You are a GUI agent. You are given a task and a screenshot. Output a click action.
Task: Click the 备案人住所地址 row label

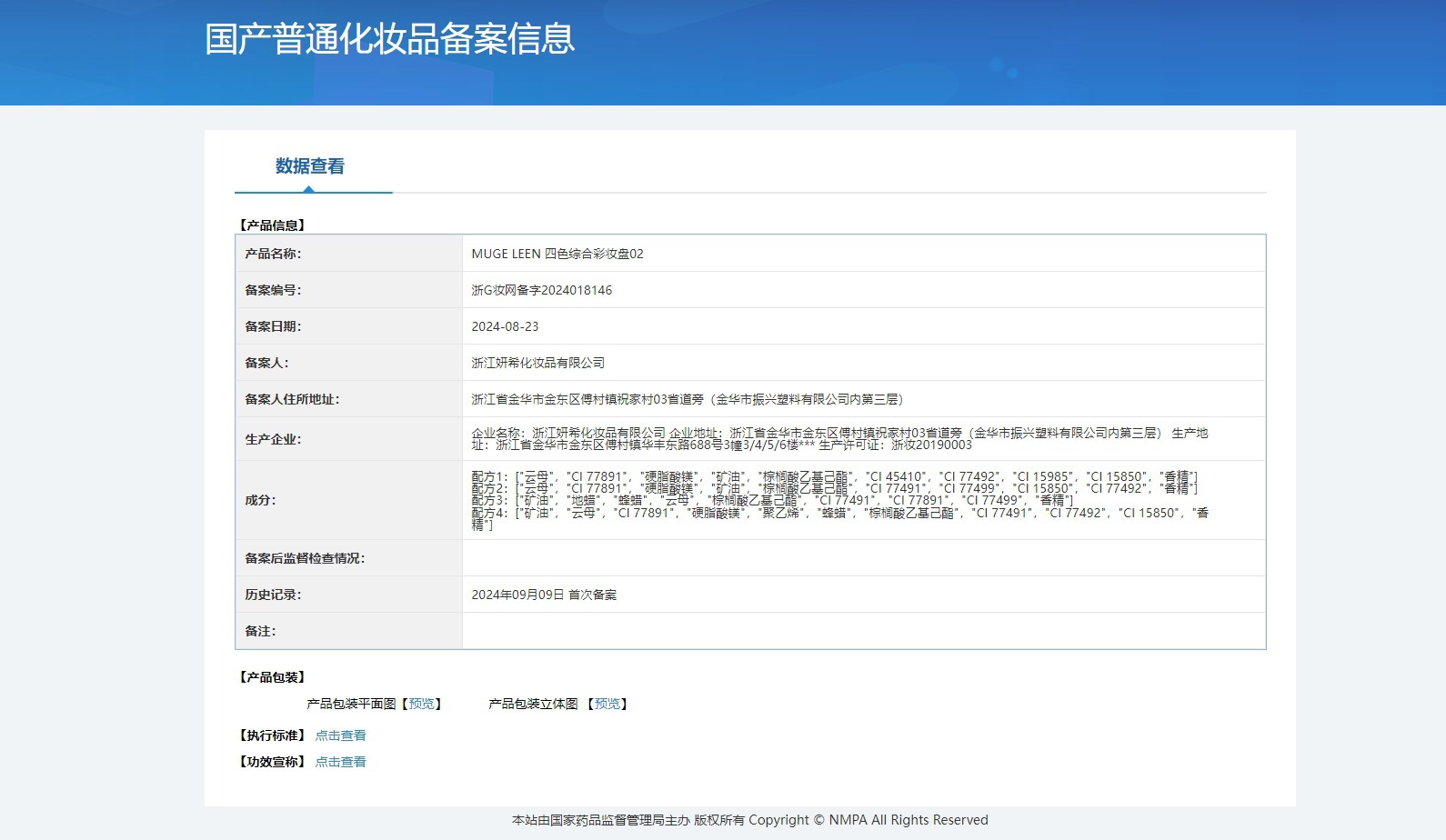292,399
